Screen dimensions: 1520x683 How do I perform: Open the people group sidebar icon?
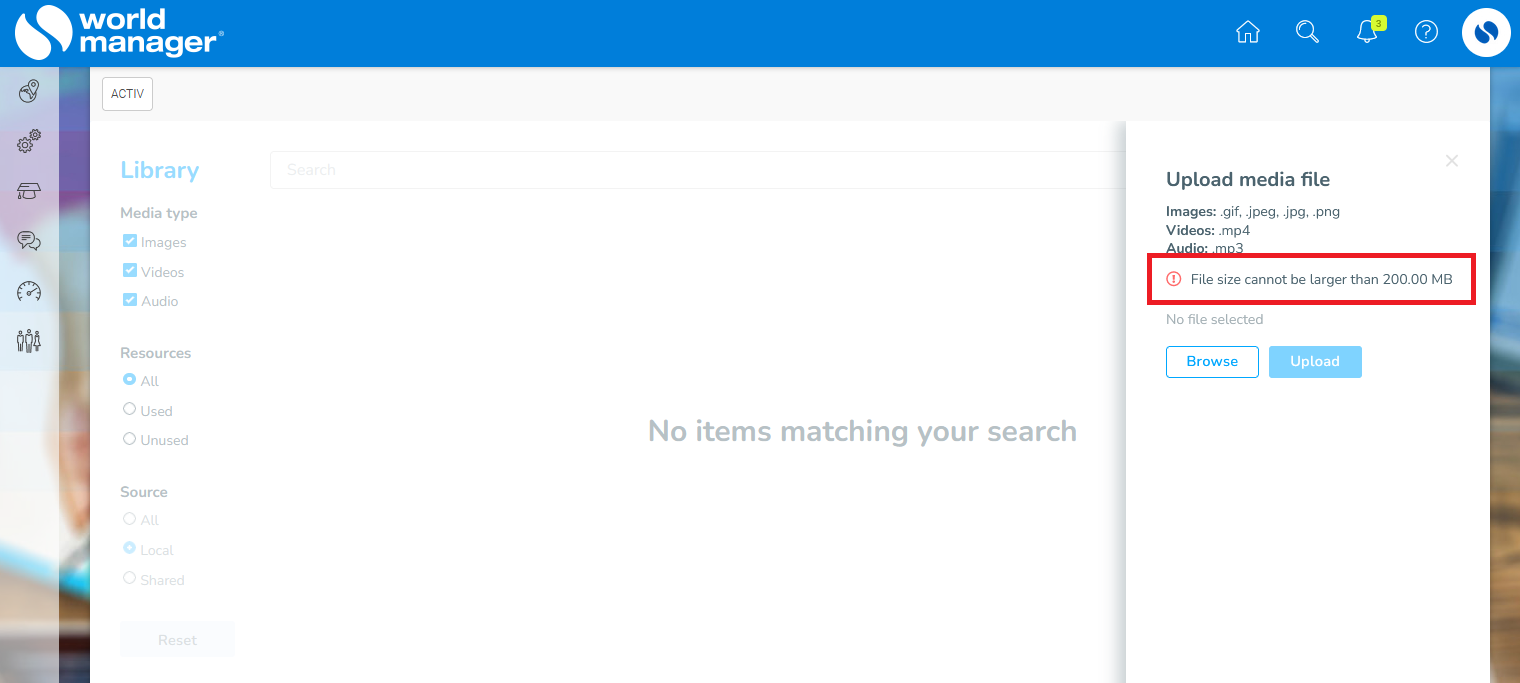click(29, 341)
